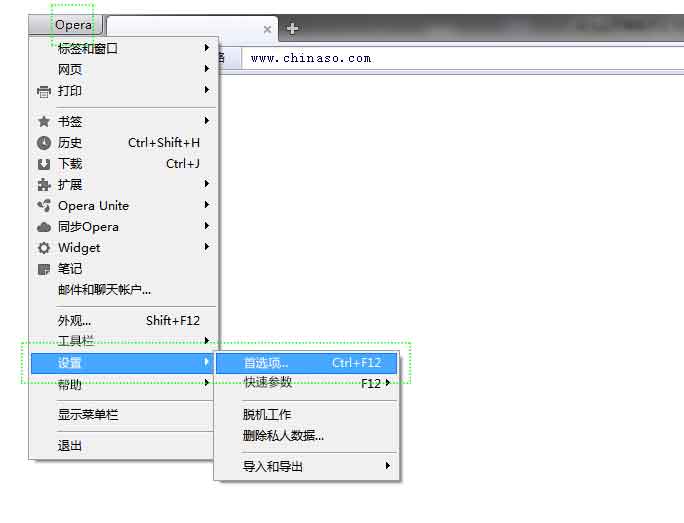
Task: Click the download icon beside 下载
Action: (43, 164)
